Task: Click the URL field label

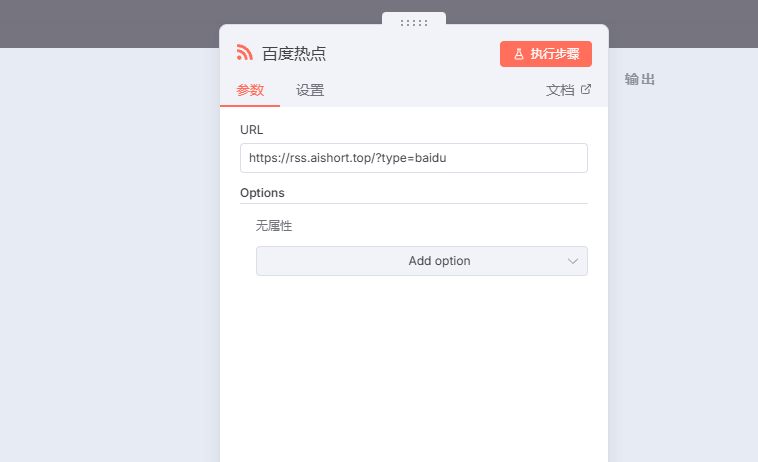Action: 251,130
